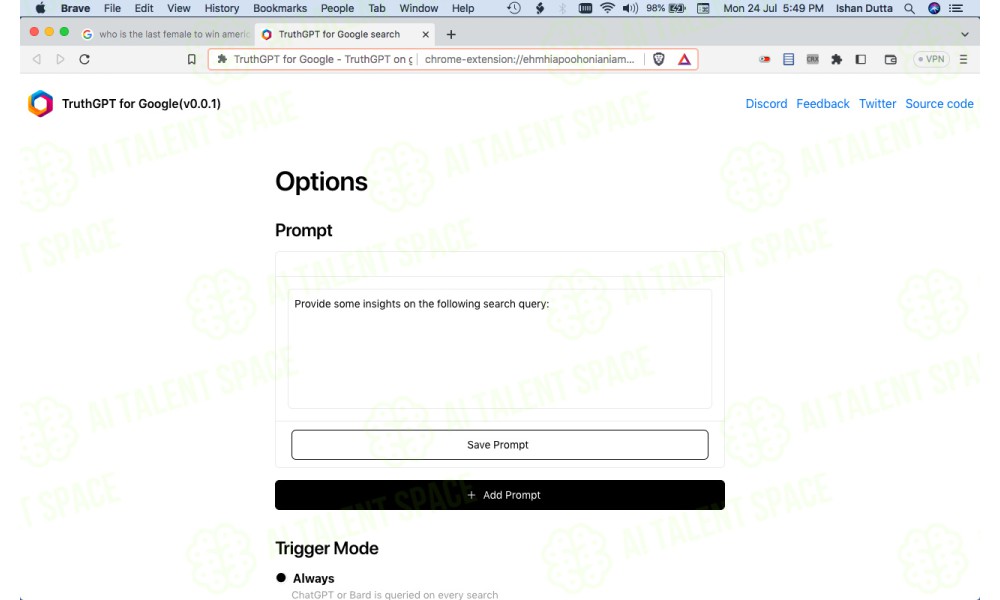Click the blue reader list extension icon
The height and width of the screenshot is (600, 1000).
pos(788,59)
